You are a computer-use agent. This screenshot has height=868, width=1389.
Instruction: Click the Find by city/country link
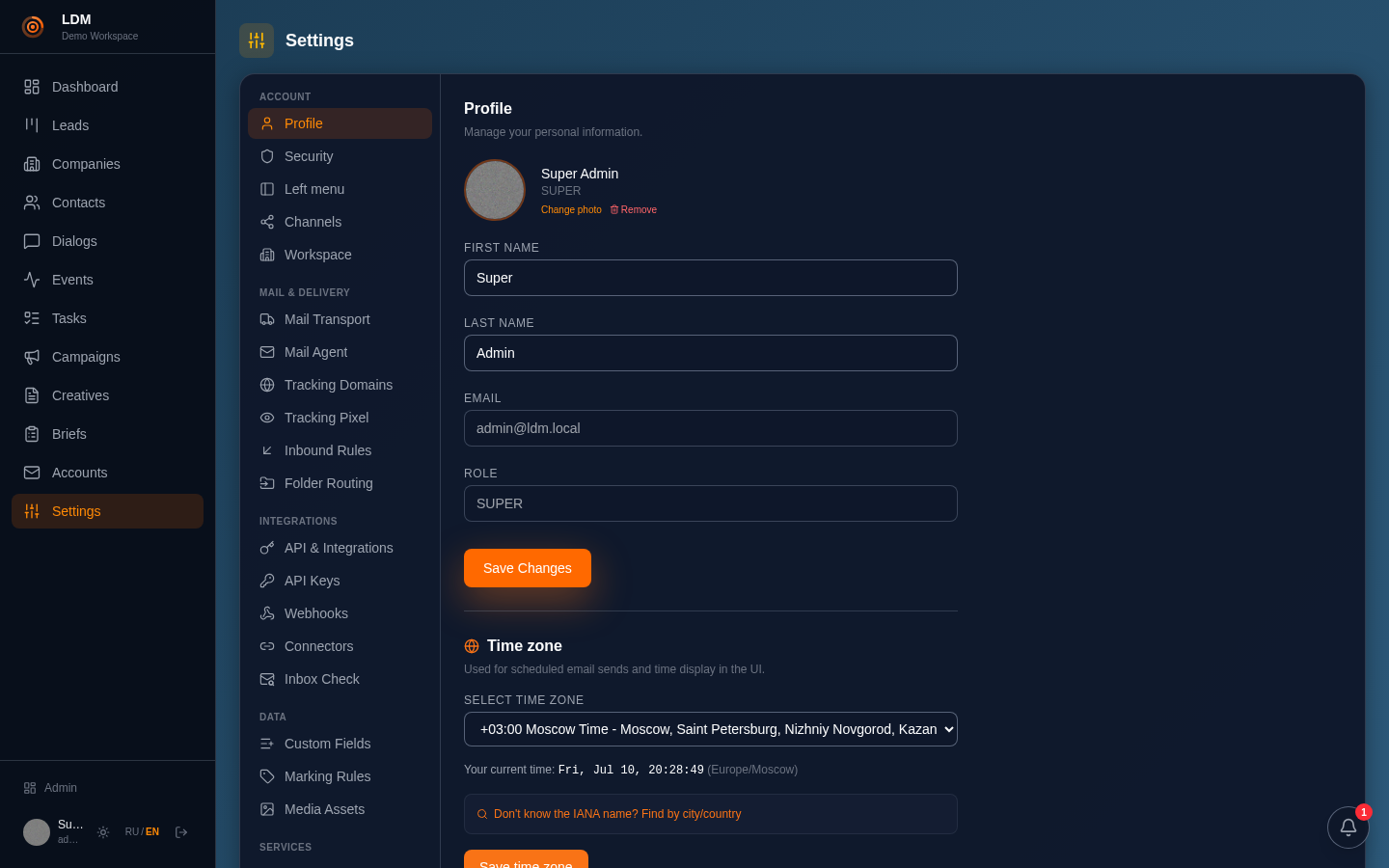pyautogui.click(x=617, y=814)
